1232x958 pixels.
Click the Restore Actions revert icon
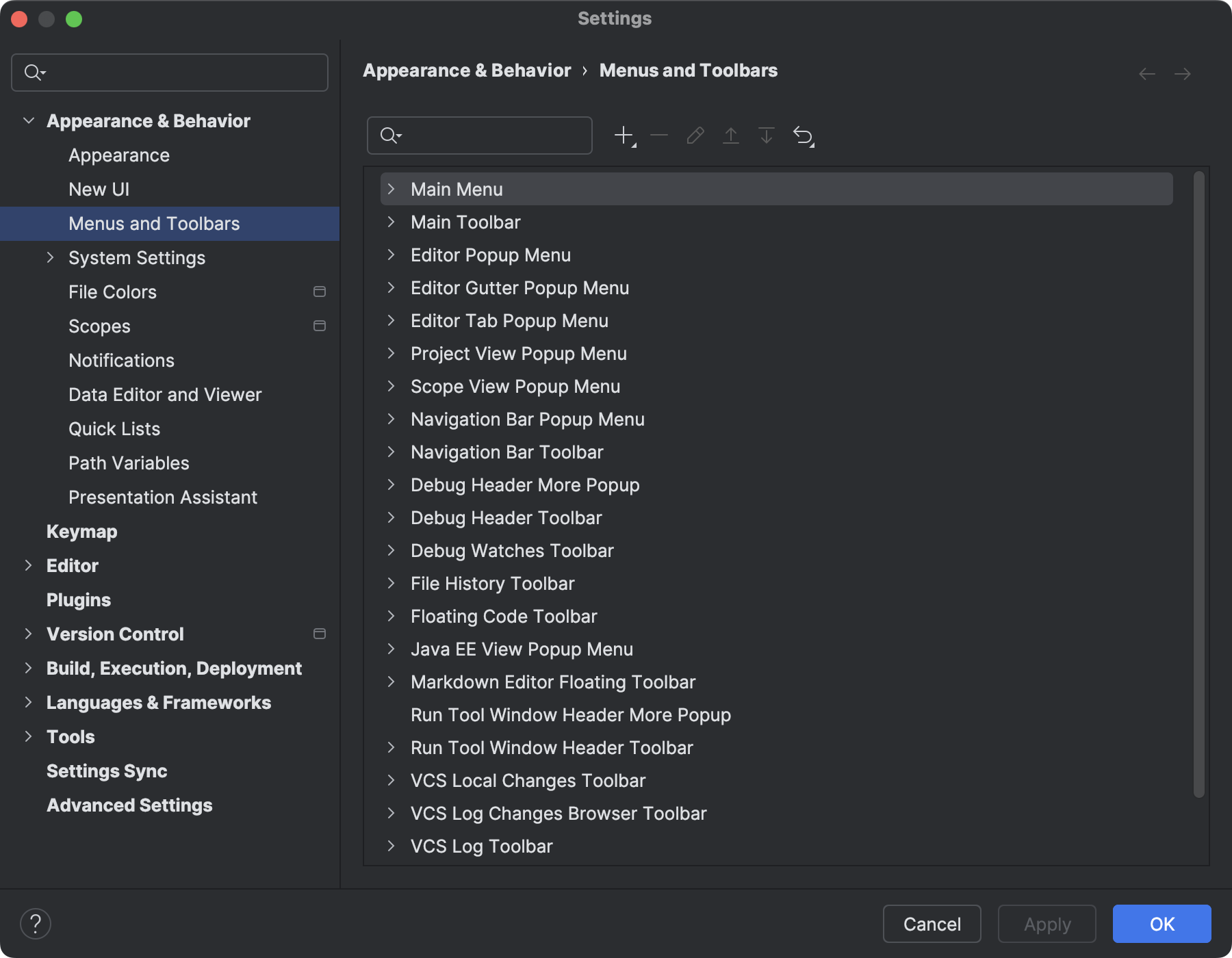click(x=803, y=135)
